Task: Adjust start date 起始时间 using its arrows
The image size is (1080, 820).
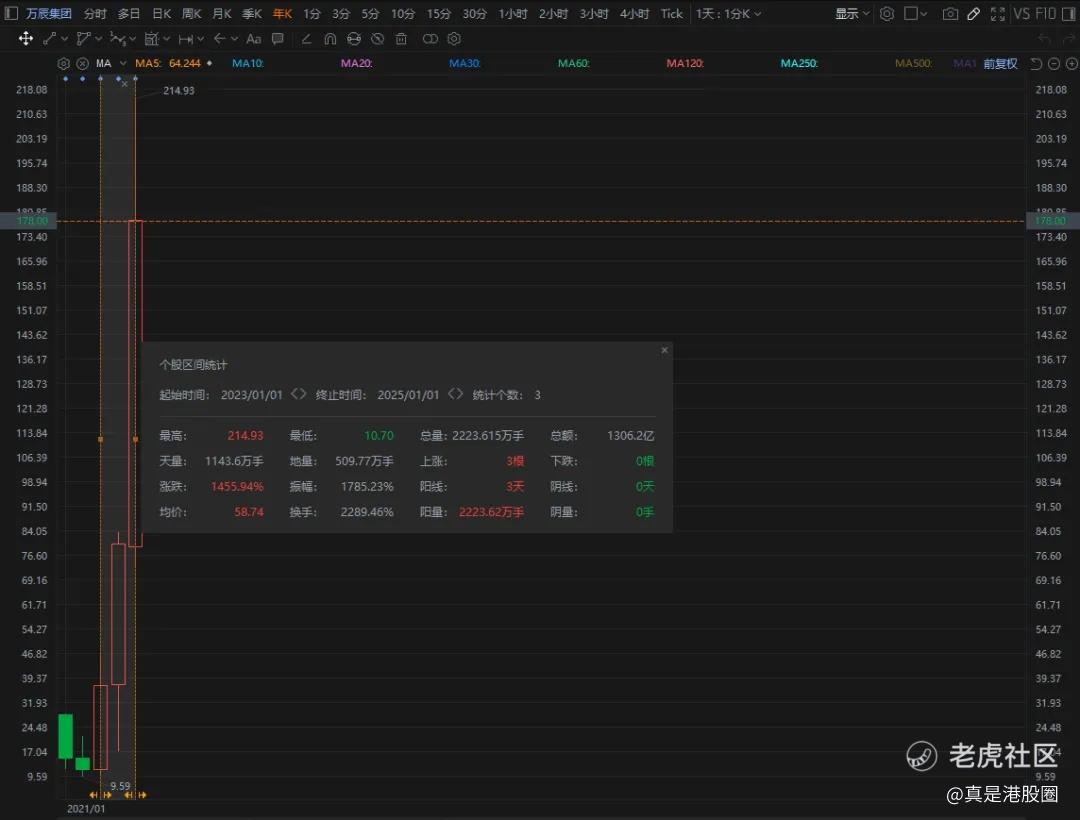Action: click(298, 395)
